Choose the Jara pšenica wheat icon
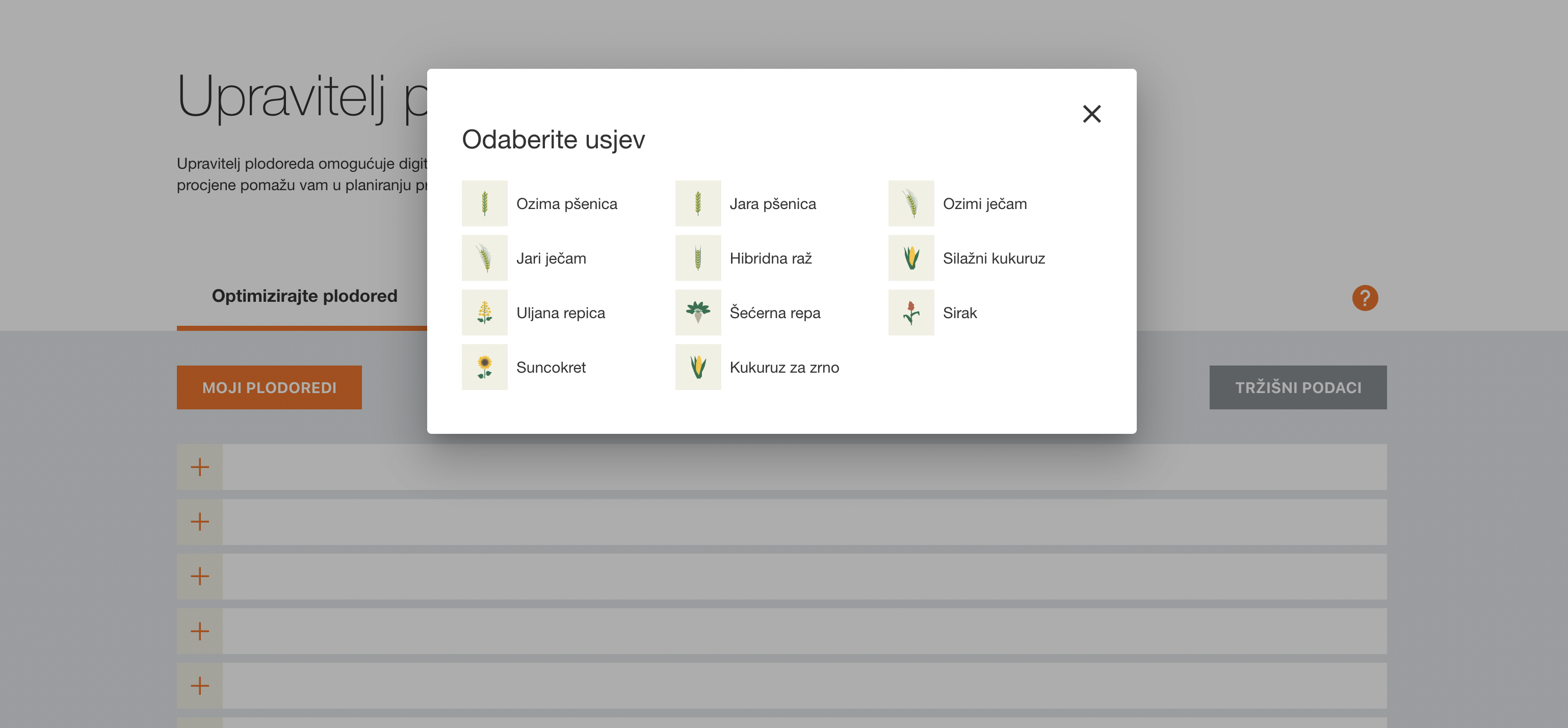The height and width of the screenshot is (728, 1568). (x=698, y=203)
